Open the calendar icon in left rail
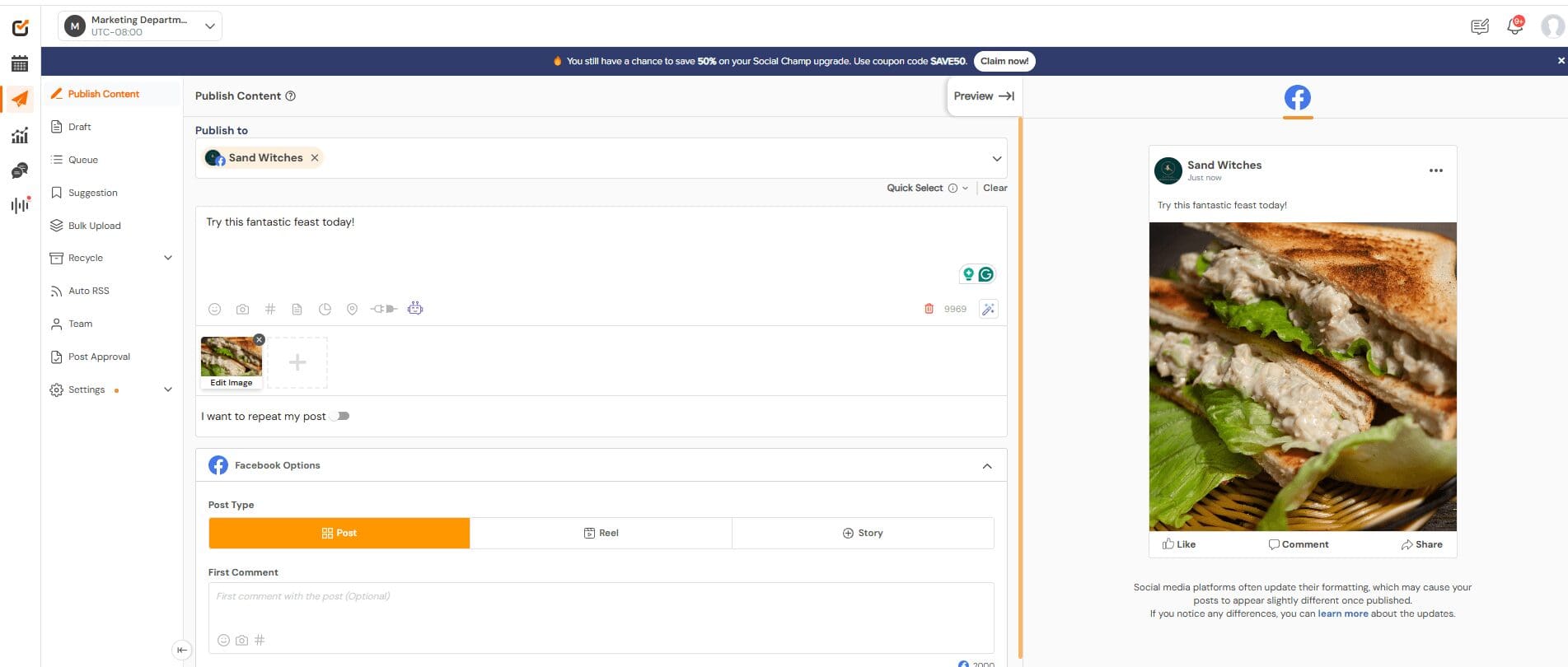1568x667 pixels. coord(20,63)
